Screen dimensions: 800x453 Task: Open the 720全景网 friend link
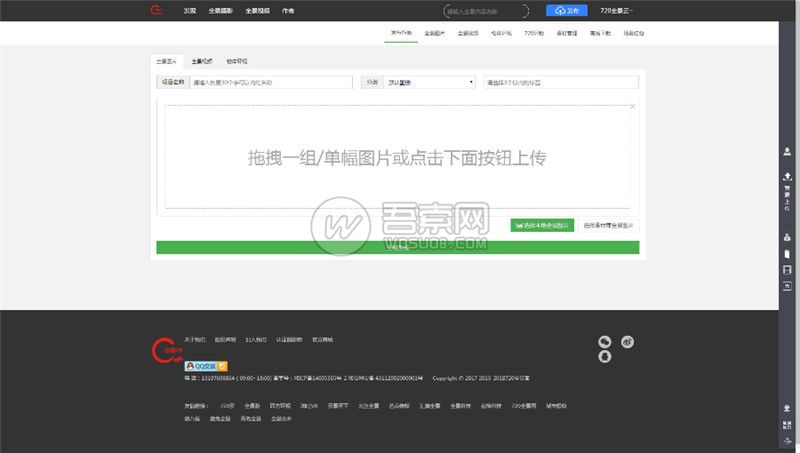click(524, 406)
